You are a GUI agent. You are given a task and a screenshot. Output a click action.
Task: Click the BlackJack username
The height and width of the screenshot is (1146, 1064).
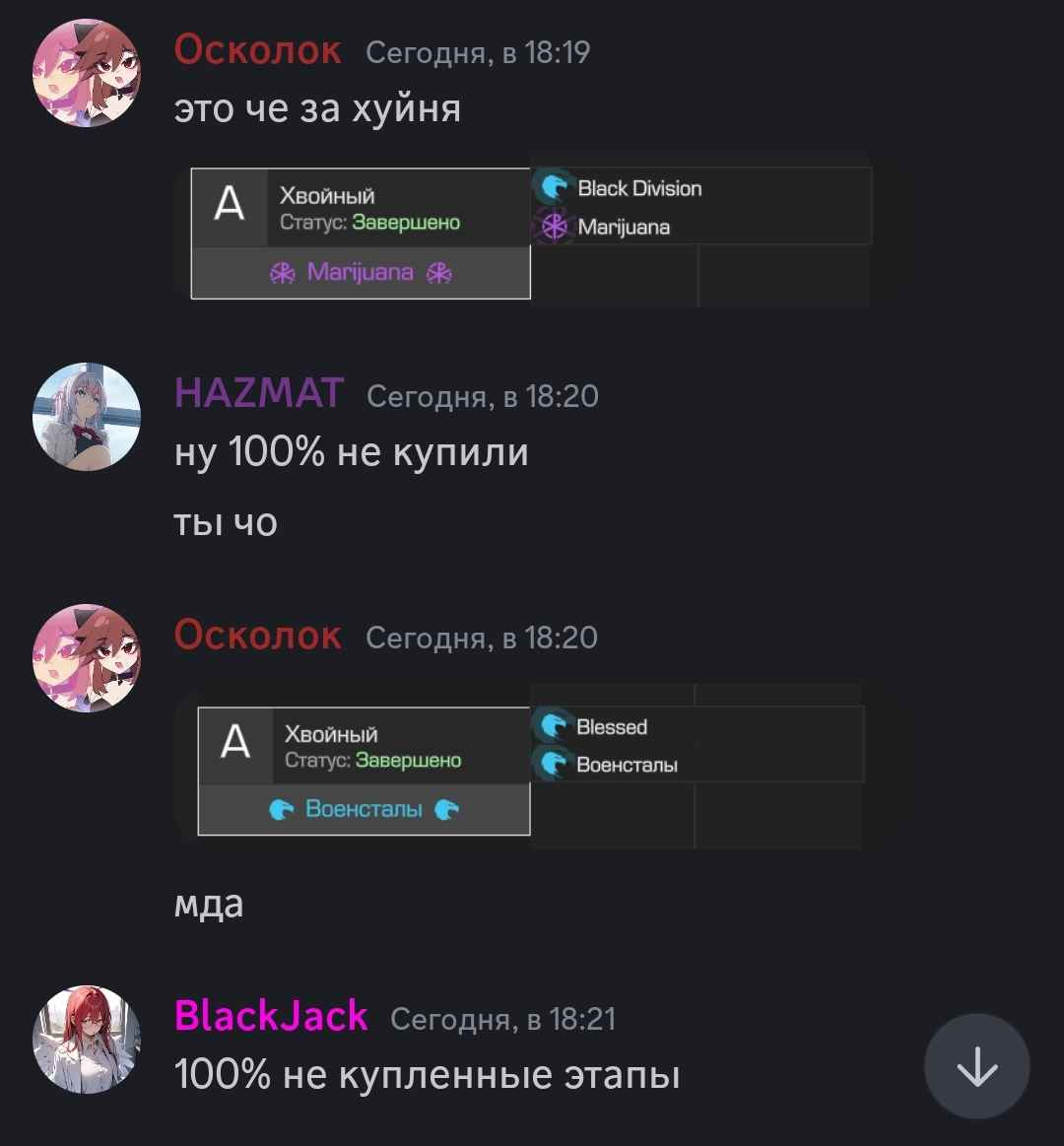pos(270,1016)
